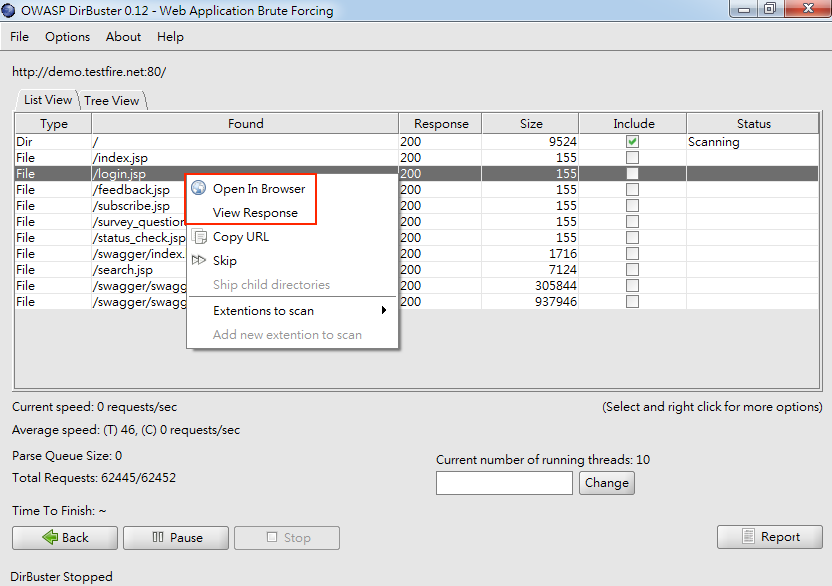Select the /search.jsp row
This screenshot has height=586, width=832.
417,270
